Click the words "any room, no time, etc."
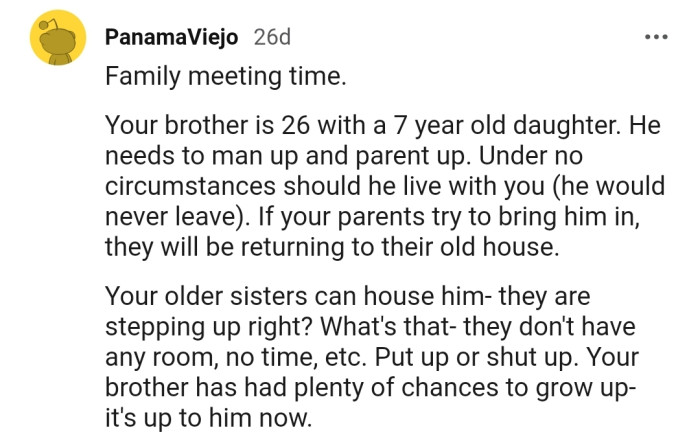The image size is (700, 439). coord(235,357)
